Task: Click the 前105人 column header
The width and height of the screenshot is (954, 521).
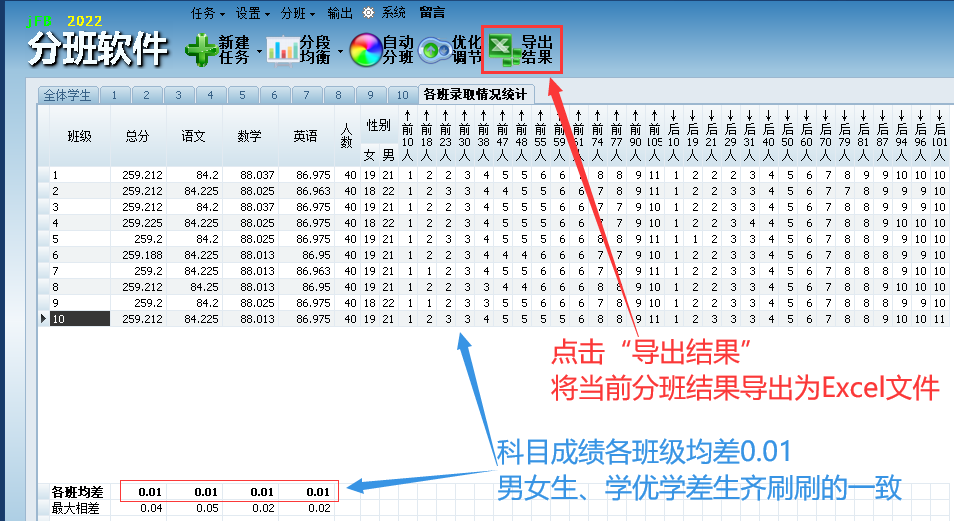Action: 655,136
